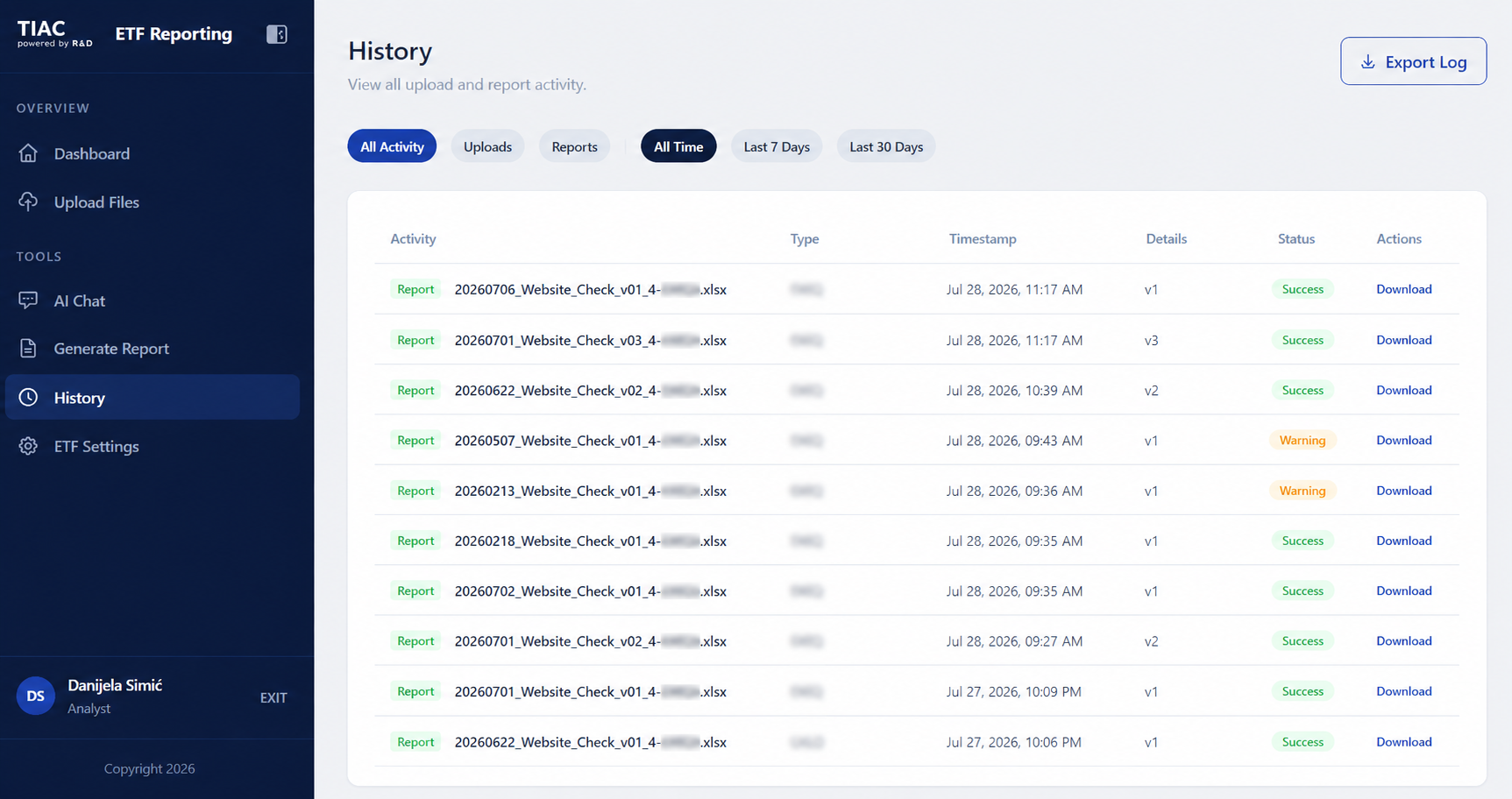Viewport: 1512px width, 799px height.
Task: Click the History clock icon
Action: 28,397
